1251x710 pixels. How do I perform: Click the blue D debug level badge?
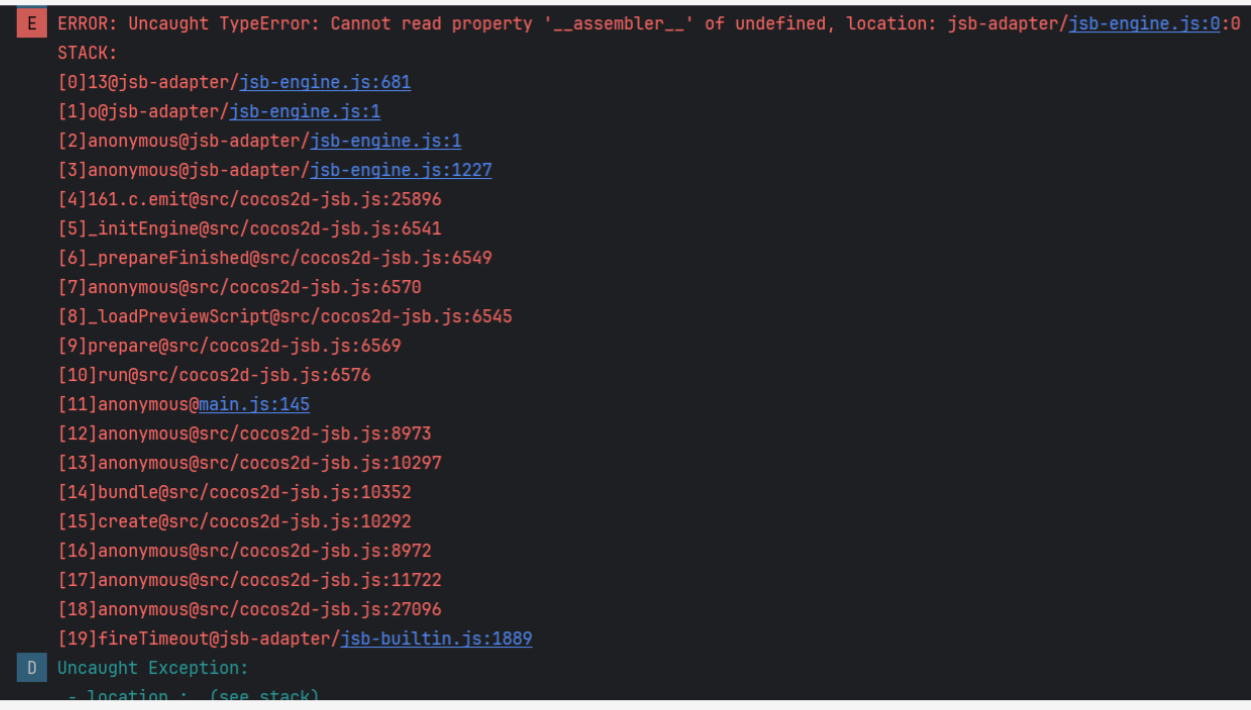[31, 668]
